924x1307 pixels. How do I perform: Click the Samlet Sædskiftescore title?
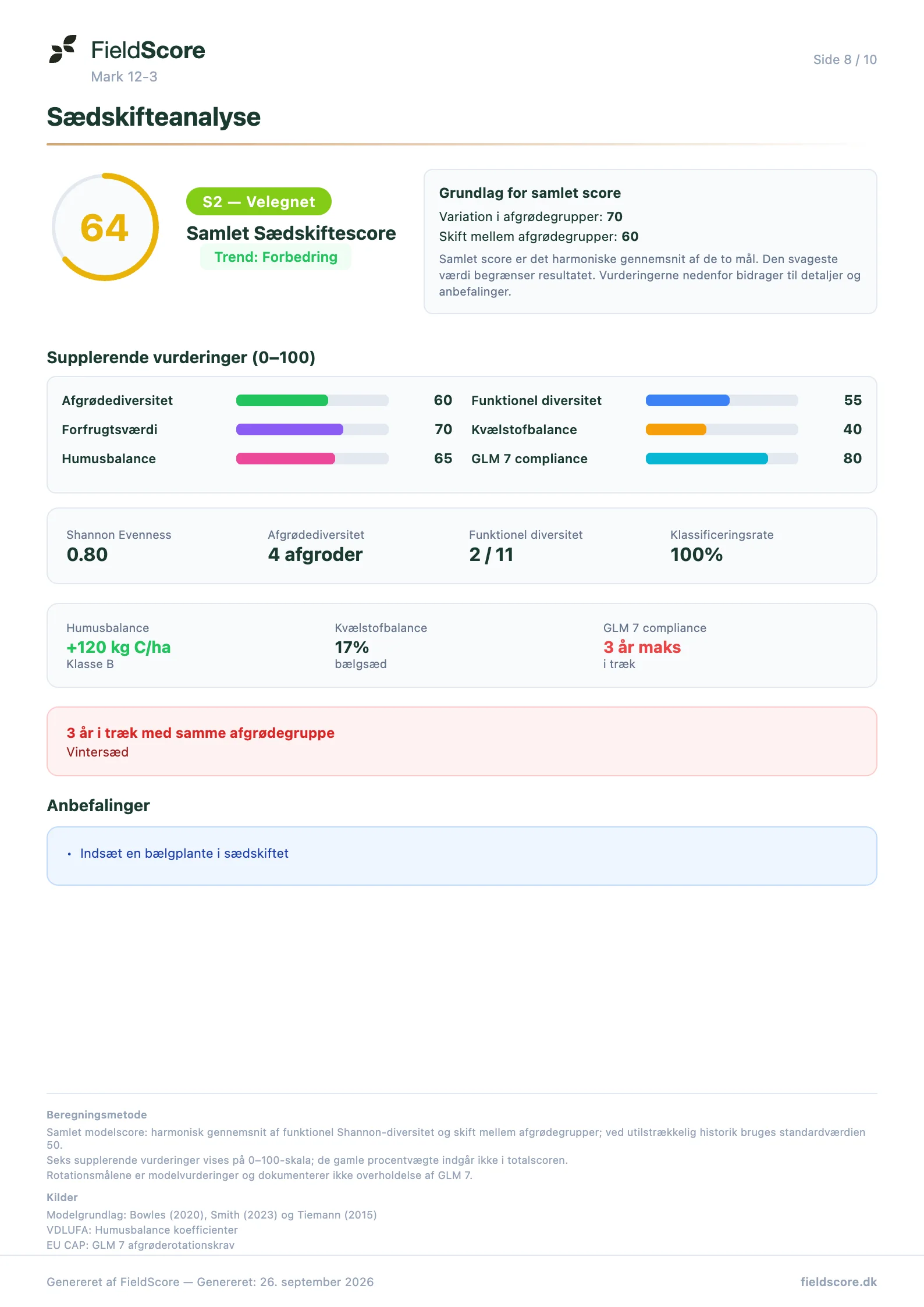click(291, 233)
